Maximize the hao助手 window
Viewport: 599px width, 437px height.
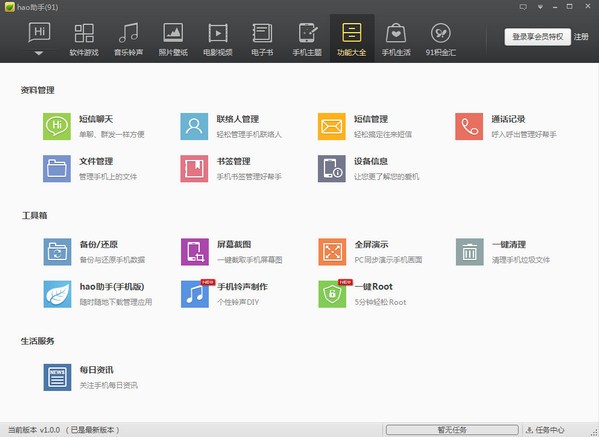[x=570, y=6]
